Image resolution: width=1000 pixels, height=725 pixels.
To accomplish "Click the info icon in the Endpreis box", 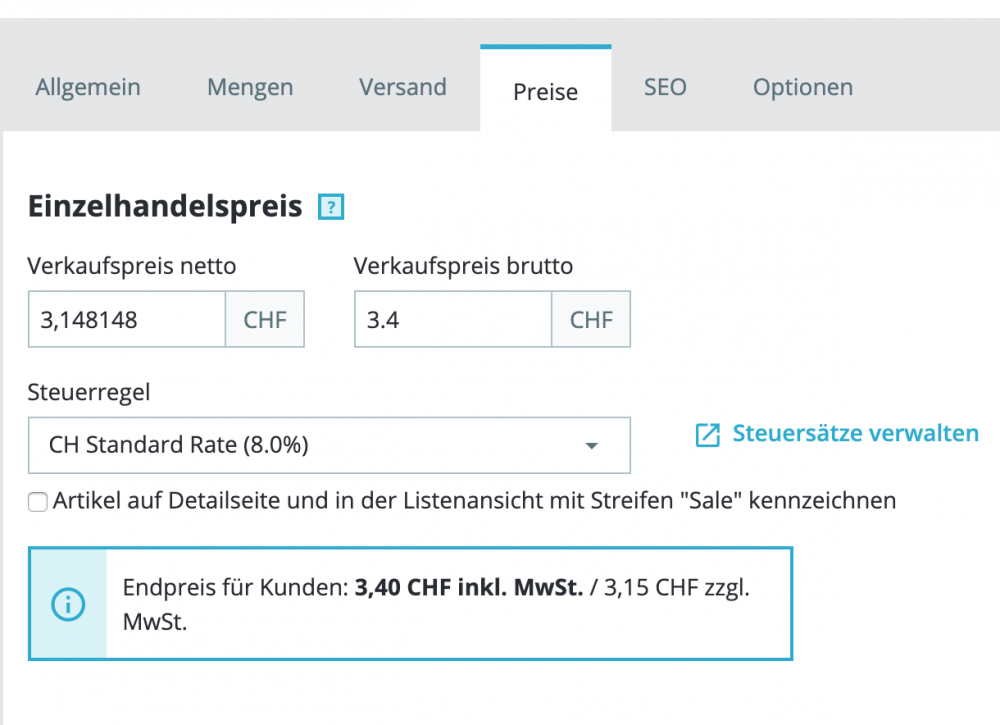I will [x=68, y=604].
